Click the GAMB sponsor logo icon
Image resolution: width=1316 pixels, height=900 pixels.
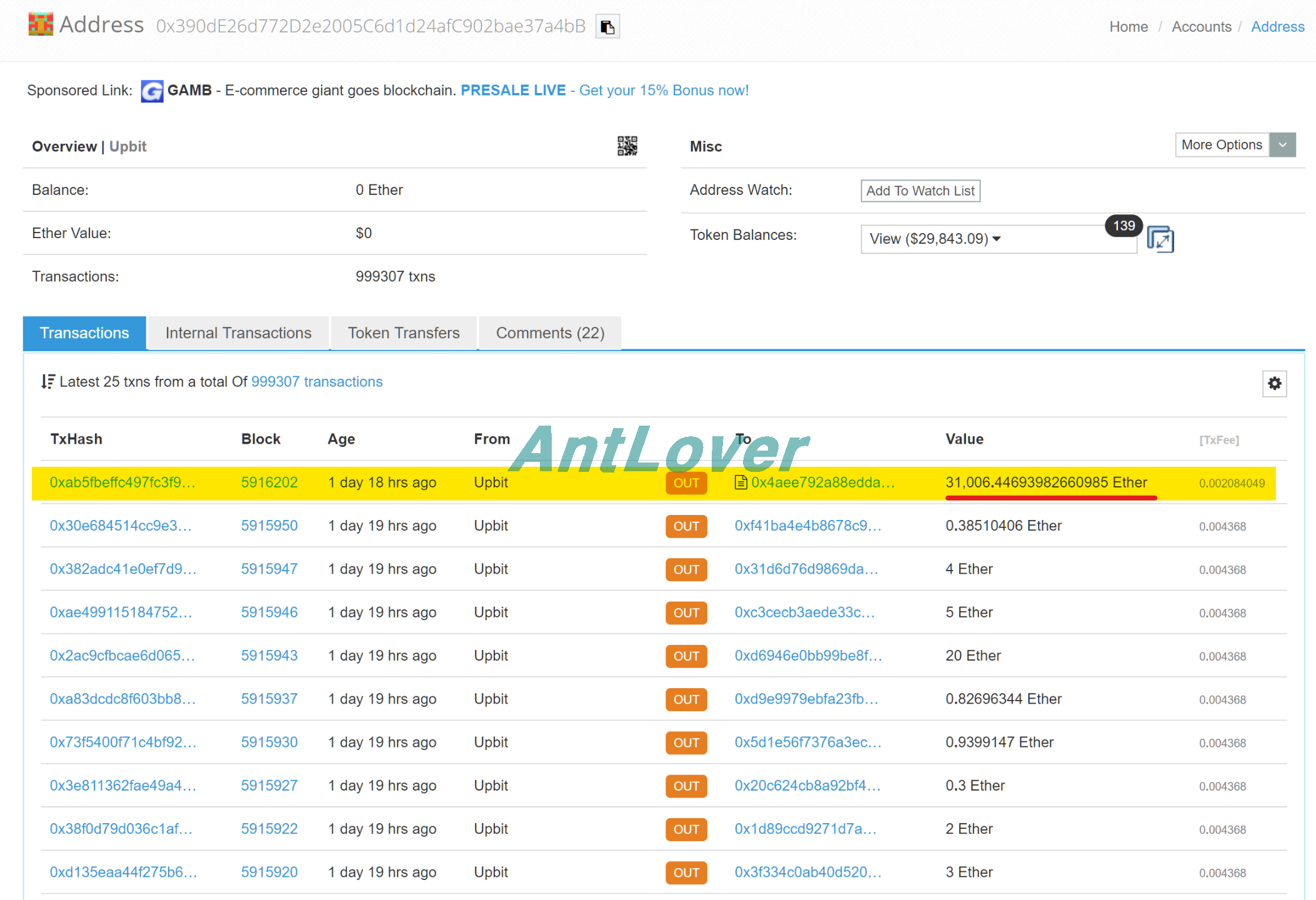(152, 91)
